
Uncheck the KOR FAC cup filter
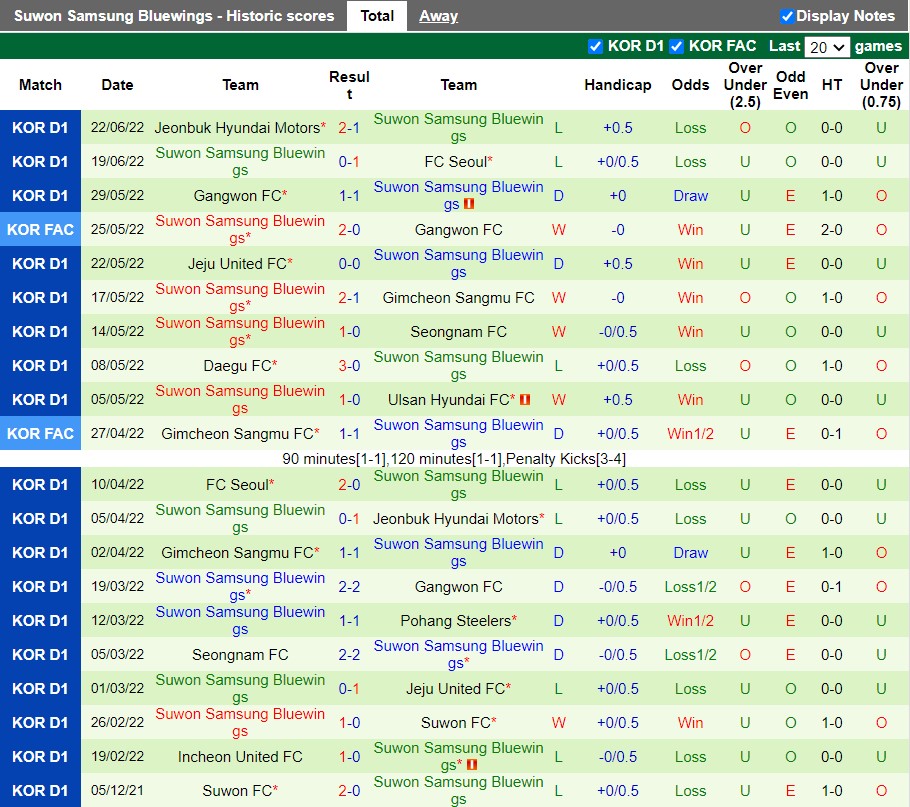click(x=677, y=46)
